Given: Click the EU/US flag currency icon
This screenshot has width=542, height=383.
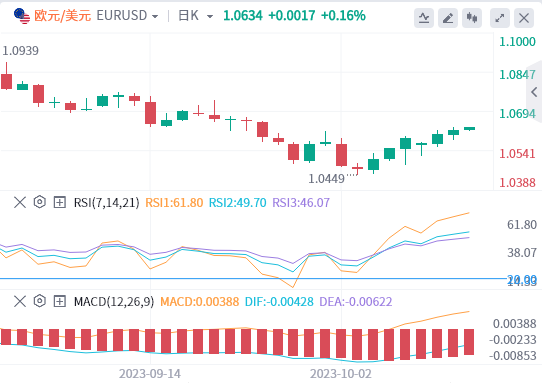Looking at the screenshot, I should (x=22, y=16).
